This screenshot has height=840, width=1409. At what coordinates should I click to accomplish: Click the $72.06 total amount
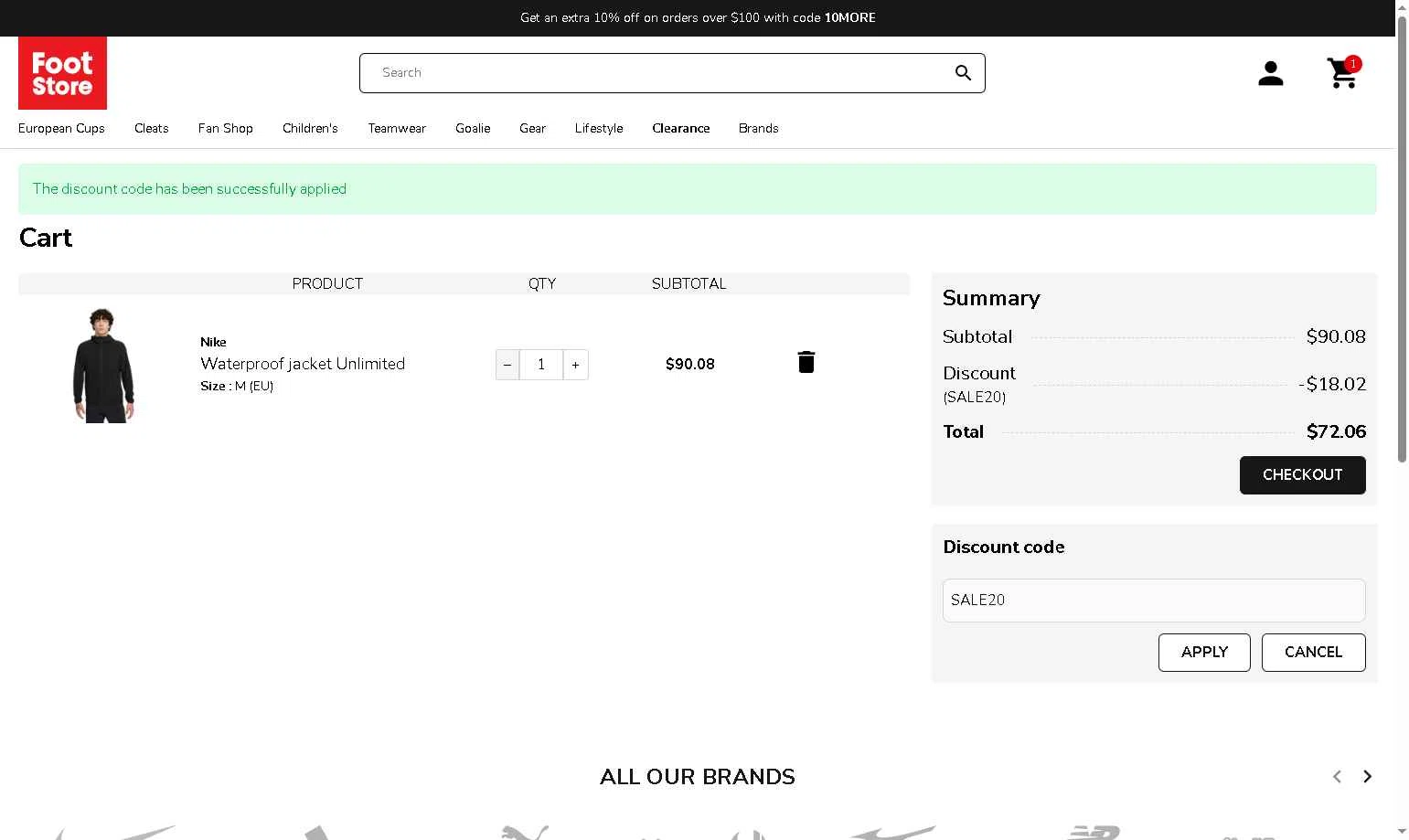(x=1336, y=431)
